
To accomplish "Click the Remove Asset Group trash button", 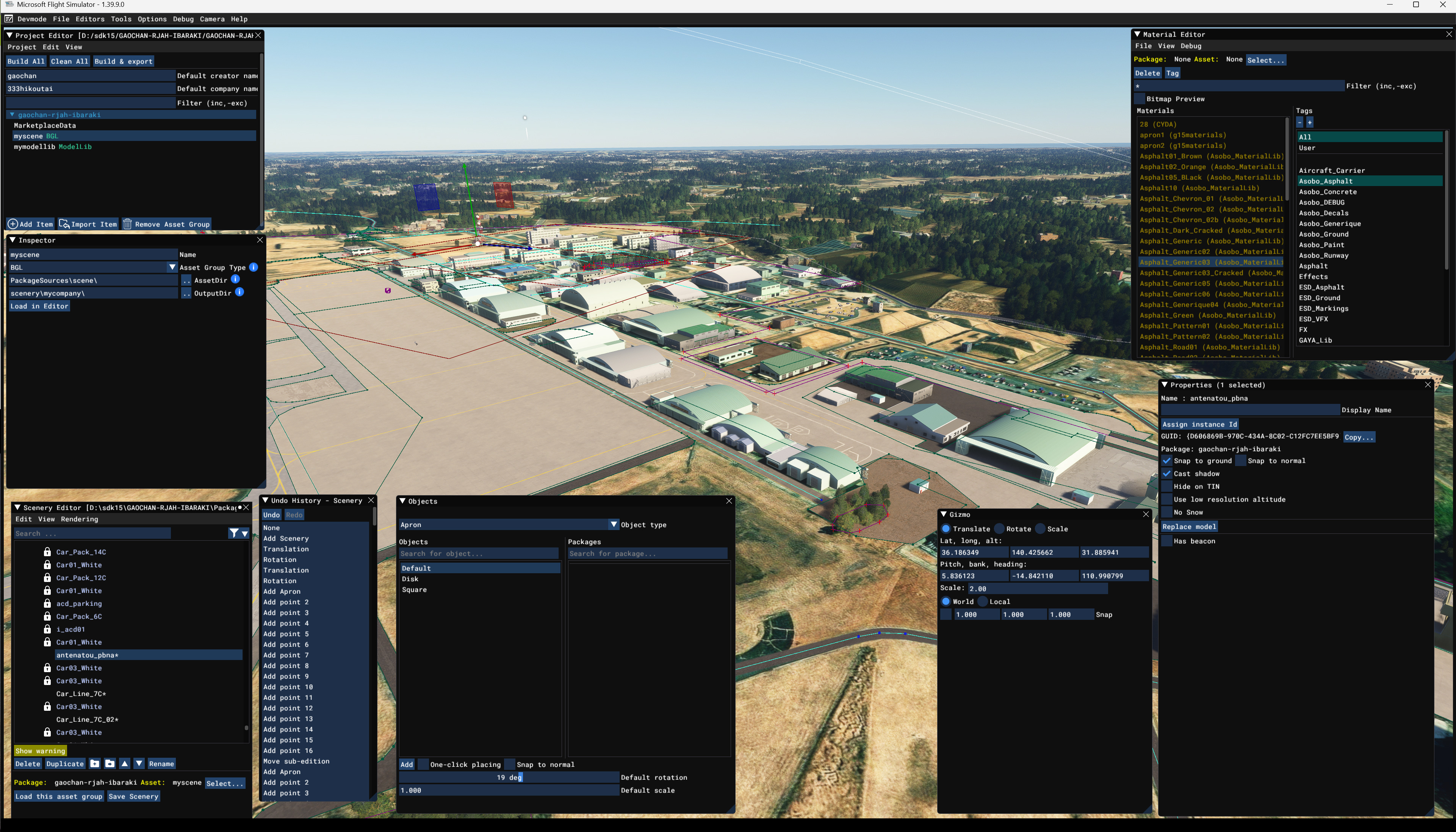I will coord(167,224).
